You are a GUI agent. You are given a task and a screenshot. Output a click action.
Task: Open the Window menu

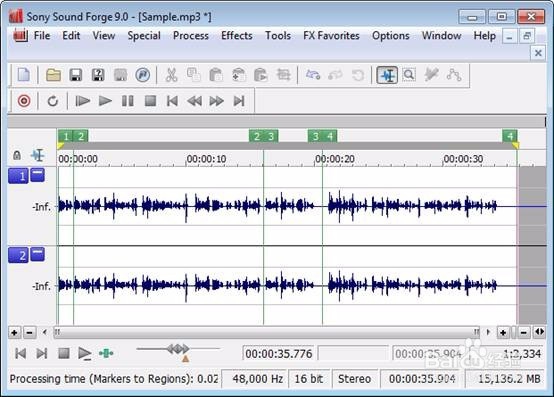click(x=442, y=36)
